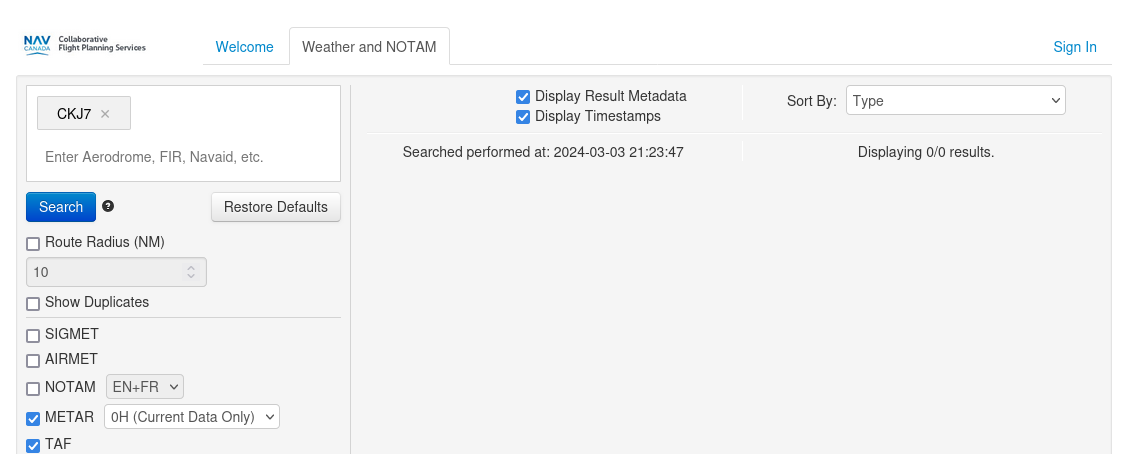Select the Weather and NOTAM tab
Viewport: 1128px width, 454px height.
[x=369, y=47]
